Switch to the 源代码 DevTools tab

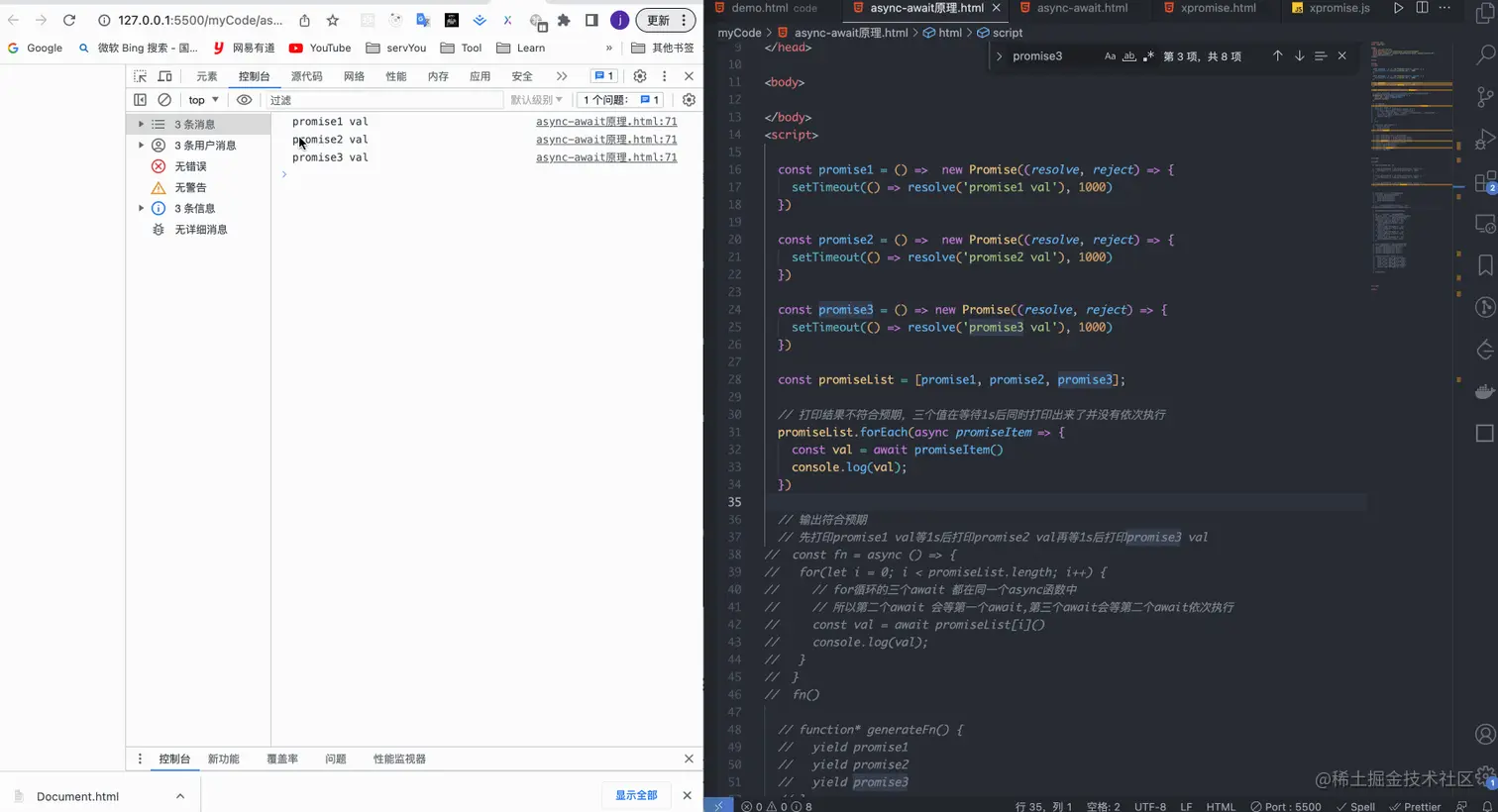(306, 76)
